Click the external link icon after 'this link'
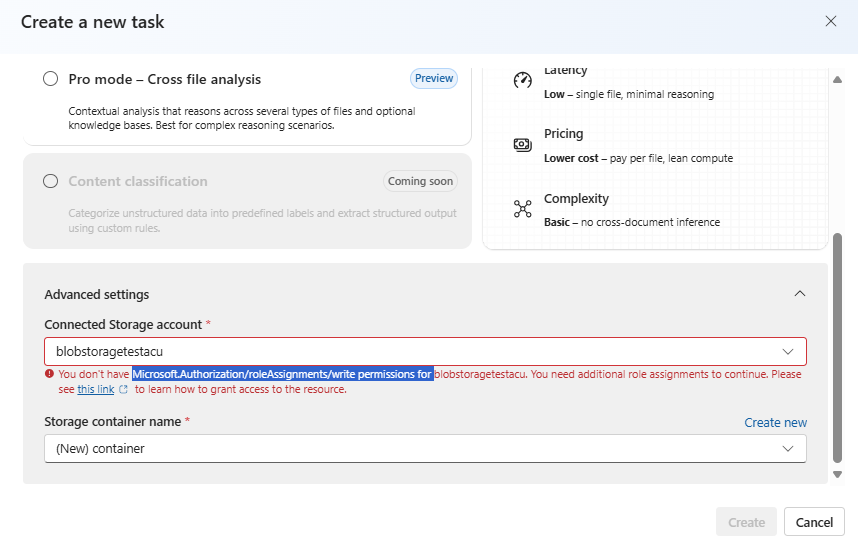The width and height of the screenshot is (858, 547). 124,389
